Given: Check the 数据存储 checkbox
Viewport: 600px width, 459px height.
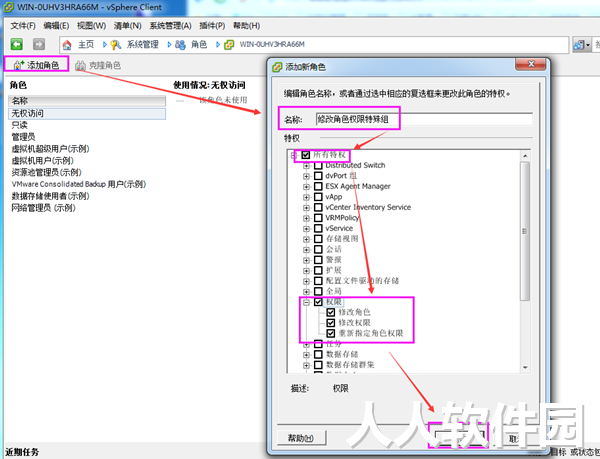Looking at the screenshot, I should pyautogui.click(x=318, y=354).
